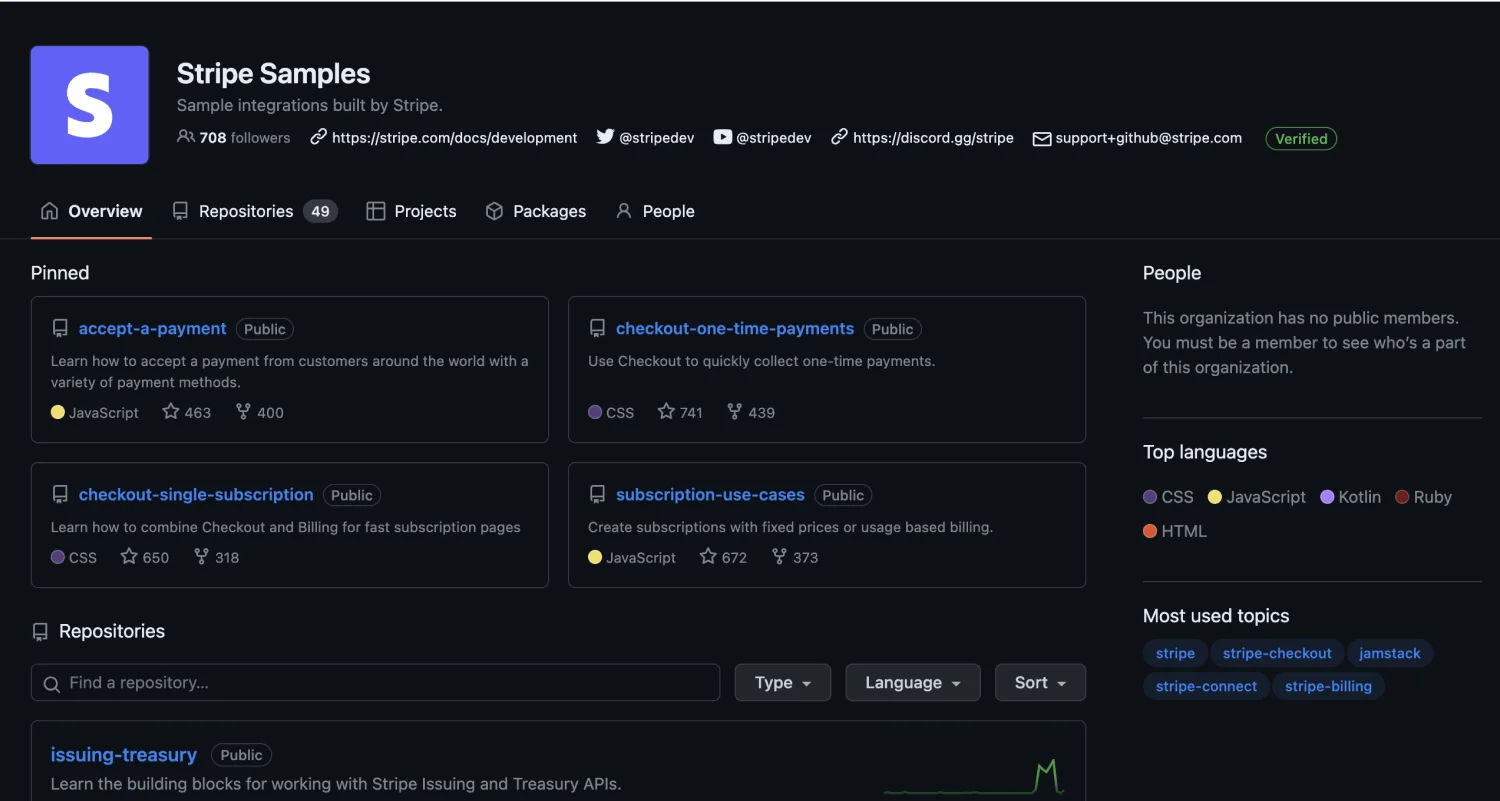Filter by JavaScript in Top languages
The image size is (1500, 801).
(1257, 497)
